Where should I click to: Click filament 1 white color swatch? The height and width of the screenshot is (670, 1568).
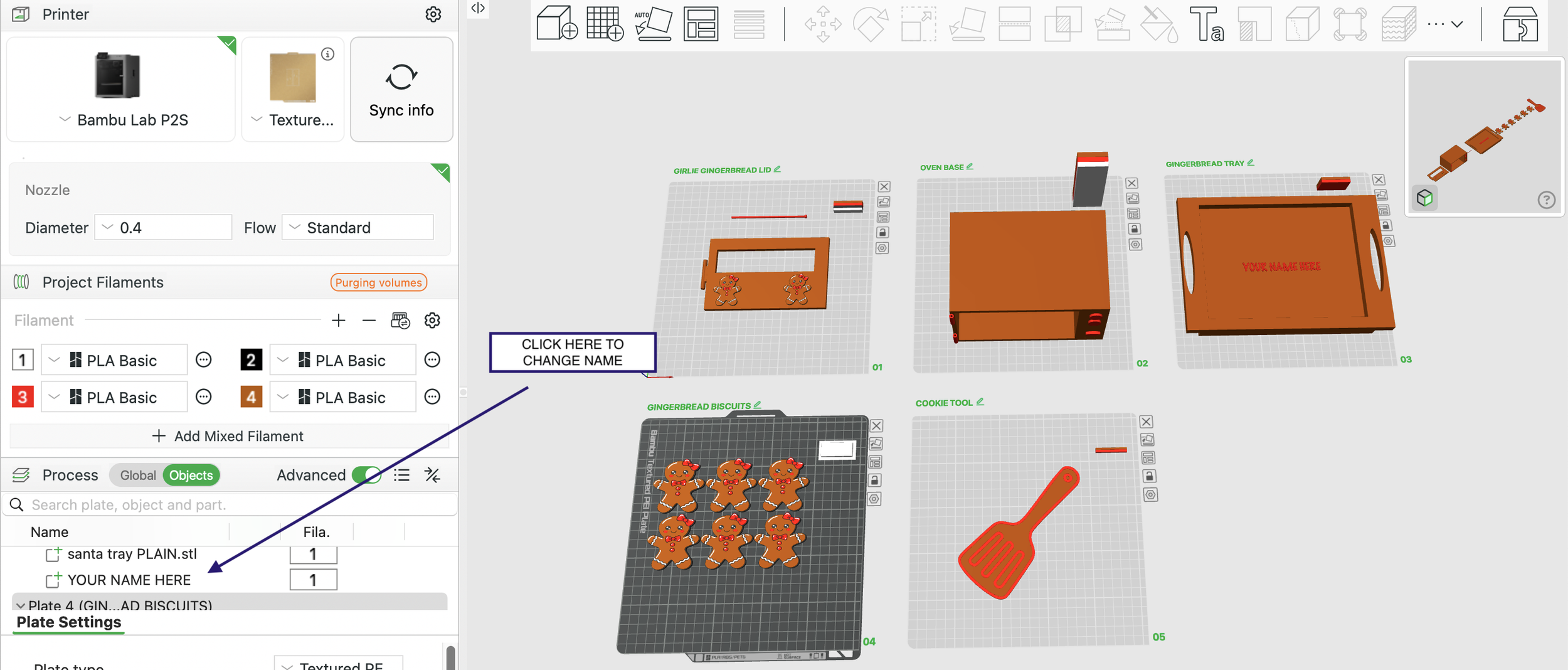[23, 360]
